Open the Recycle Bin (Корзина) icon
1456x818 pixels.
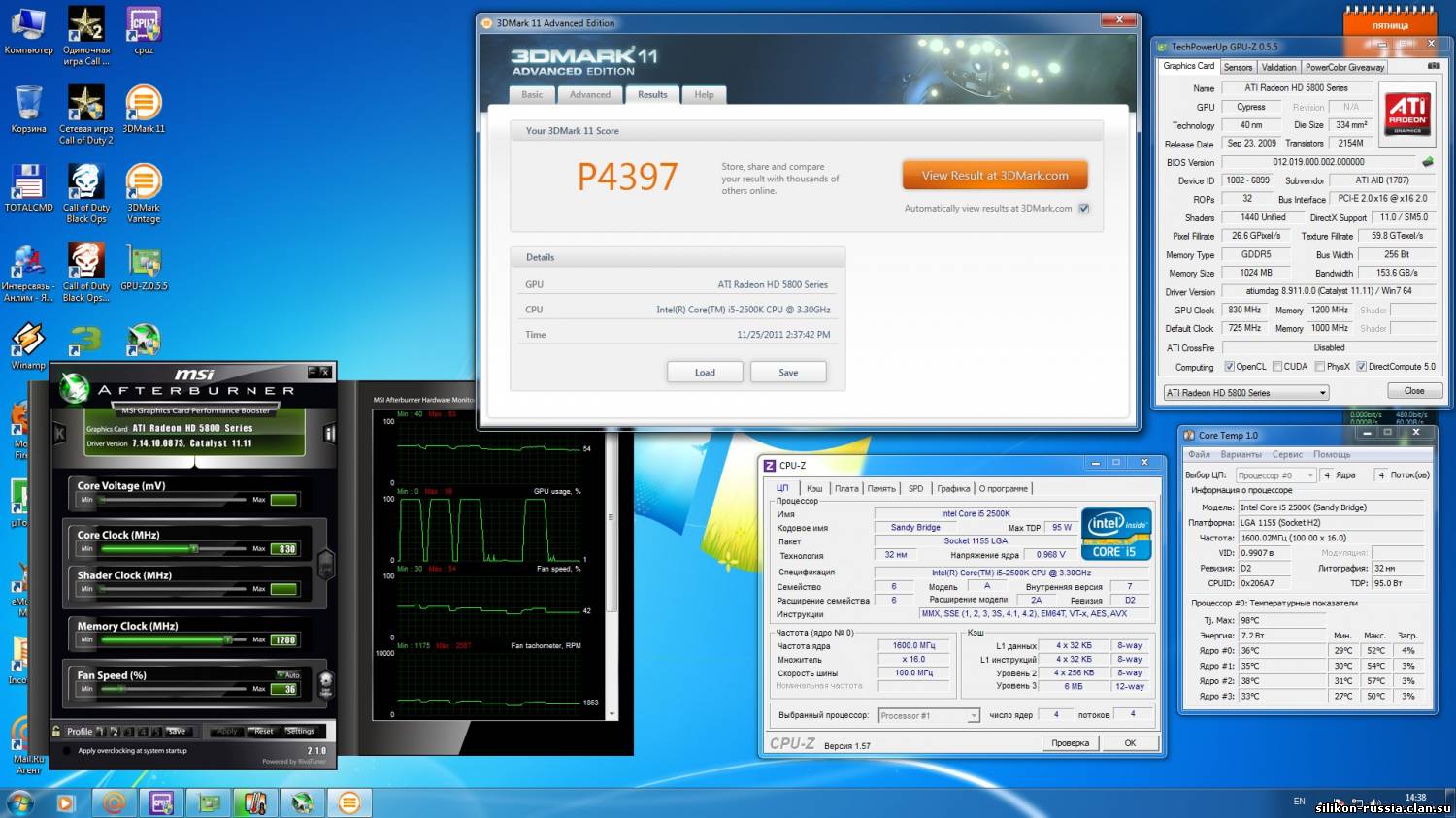pos(29,109)
